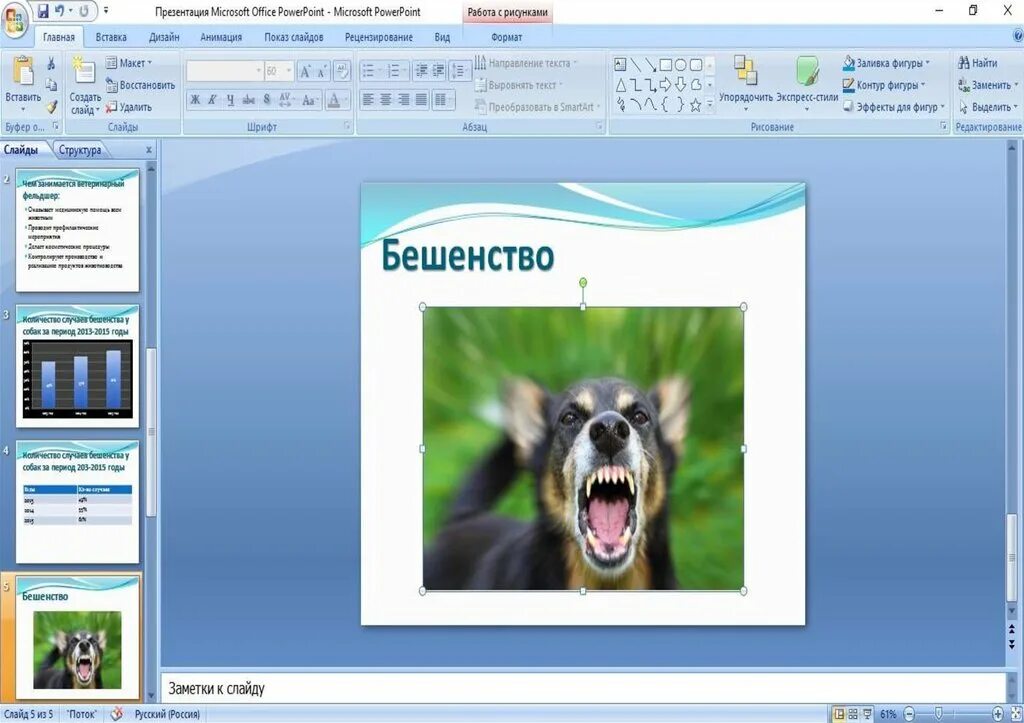Image resolution: width=1024 pixels, height=723 pixels.
Task: Click the Заметки к слайду notes field
Action: pyautogui.click(x=583, y=688)
